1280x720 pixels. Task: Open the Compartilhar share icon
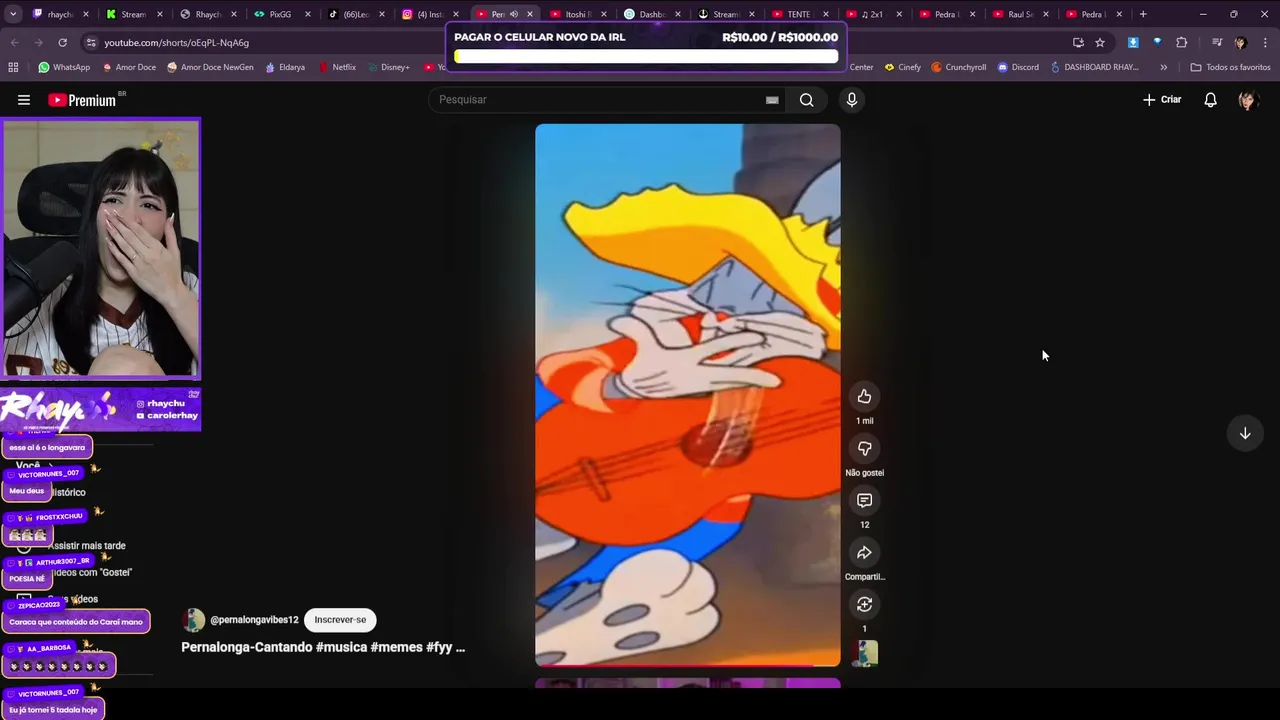click(864, 553)
